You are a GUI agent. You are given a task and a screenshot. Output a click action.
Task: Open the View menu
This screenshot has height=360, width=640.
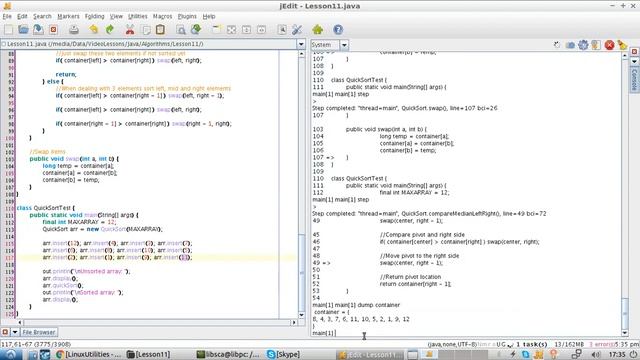(x=116, y=16)
